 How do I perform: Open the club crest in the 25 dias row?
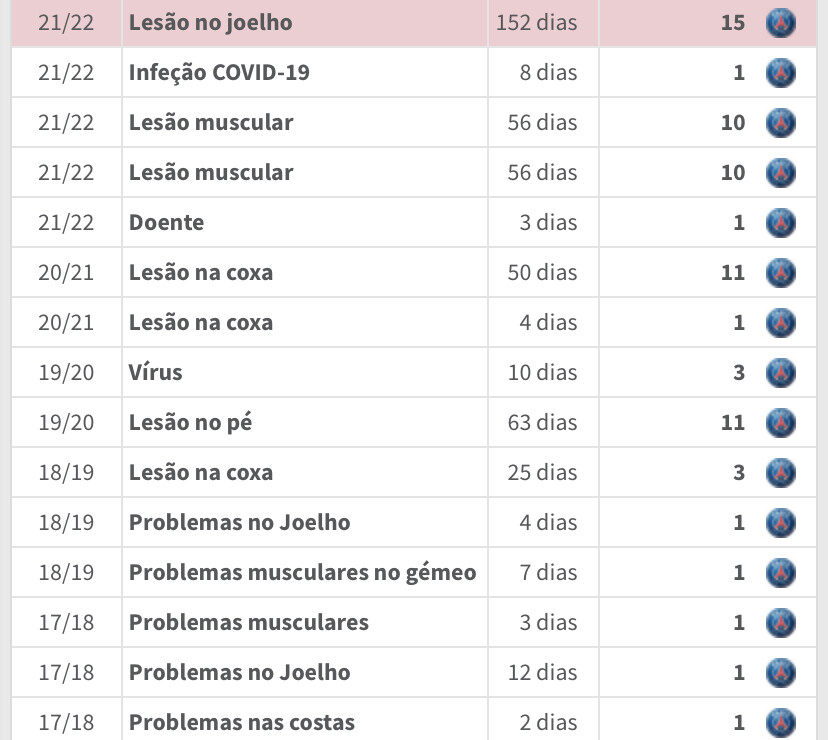[780, 472]
